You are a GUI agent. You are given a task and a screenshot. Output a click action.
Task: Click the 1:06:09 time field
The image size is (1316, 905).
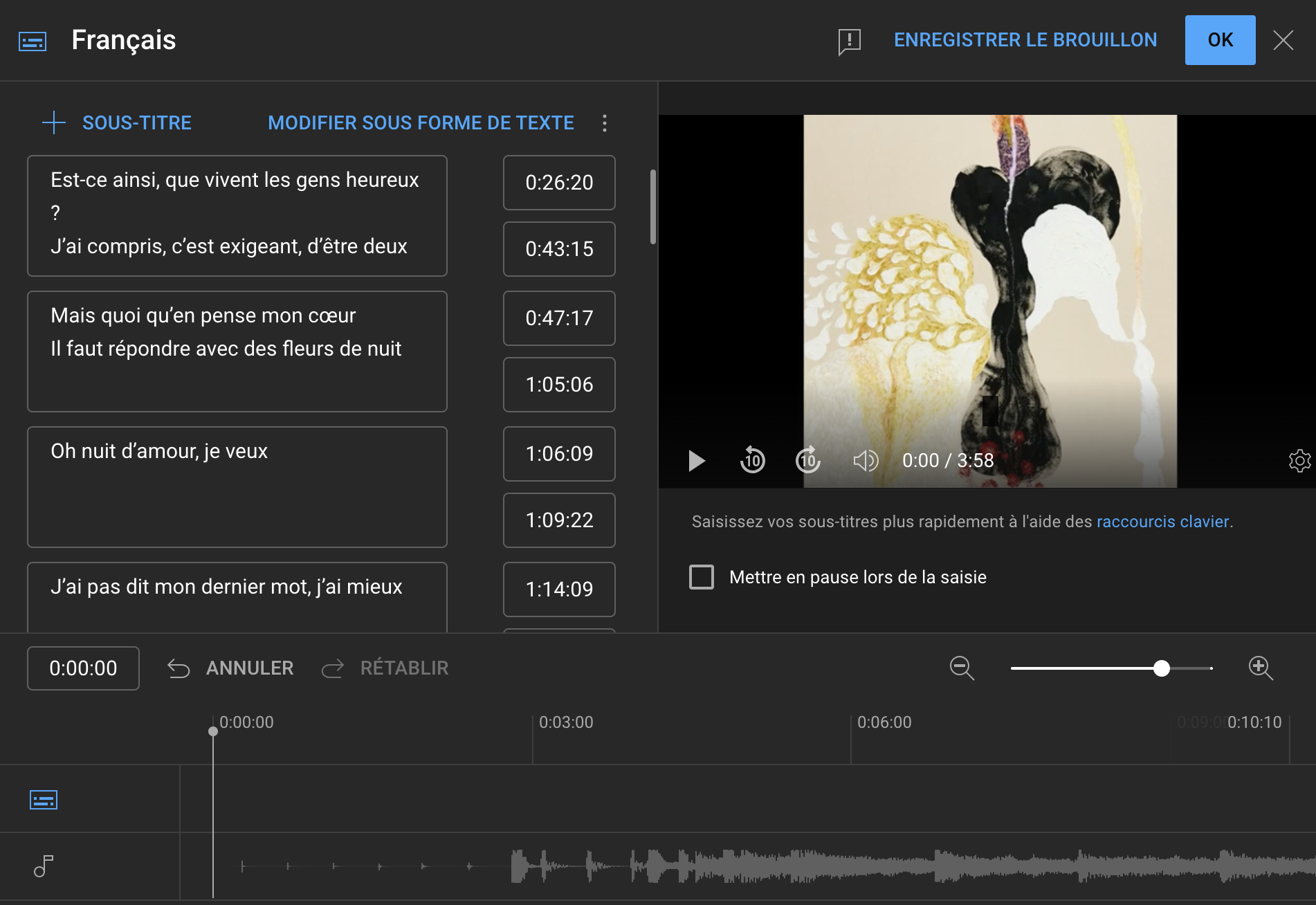[x=559, y=454]
